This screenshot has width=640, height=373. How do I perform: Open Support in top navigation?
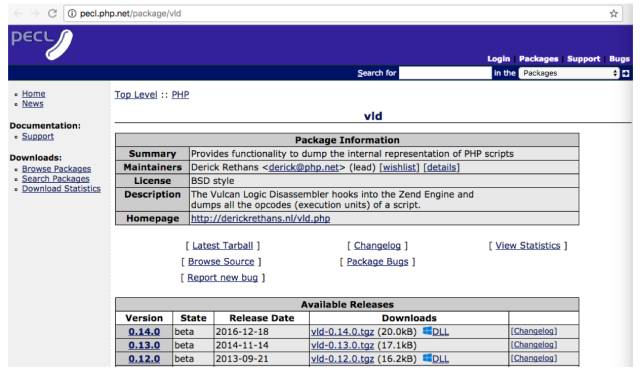[583, 59]
